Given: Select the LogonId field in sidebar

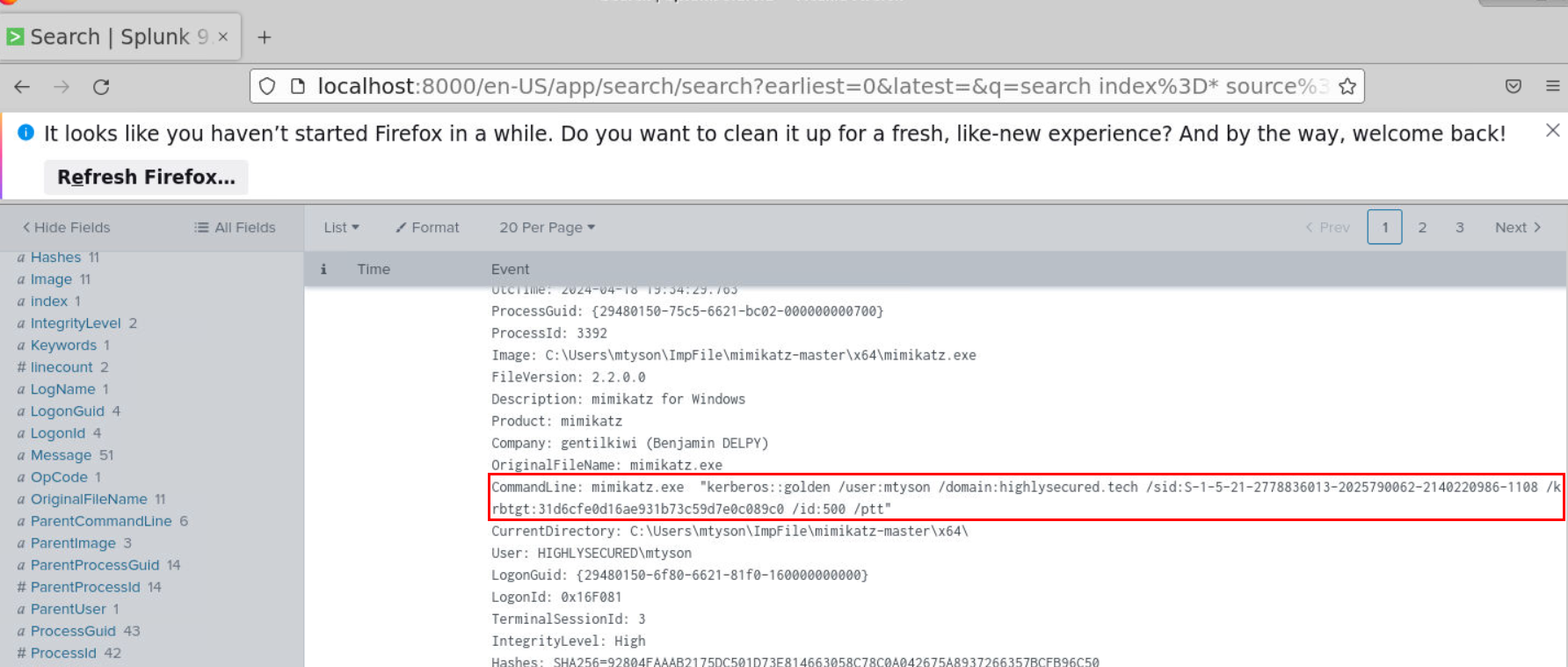Looking at the screenshot, I should (x=58, y=433).
